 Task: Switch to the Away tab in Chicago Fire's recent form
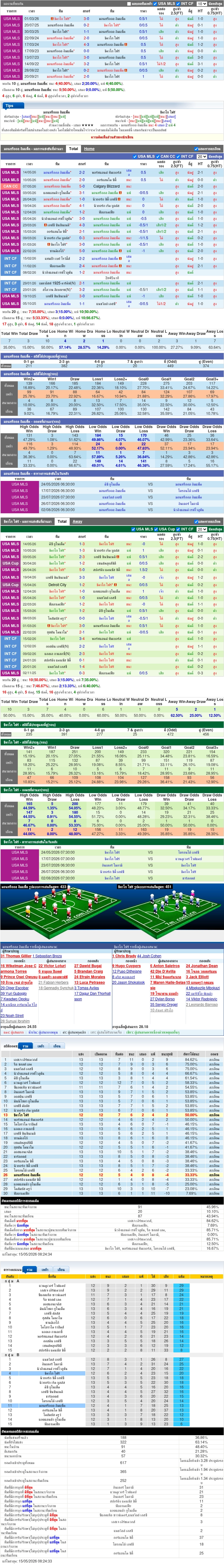coord(78,521)
